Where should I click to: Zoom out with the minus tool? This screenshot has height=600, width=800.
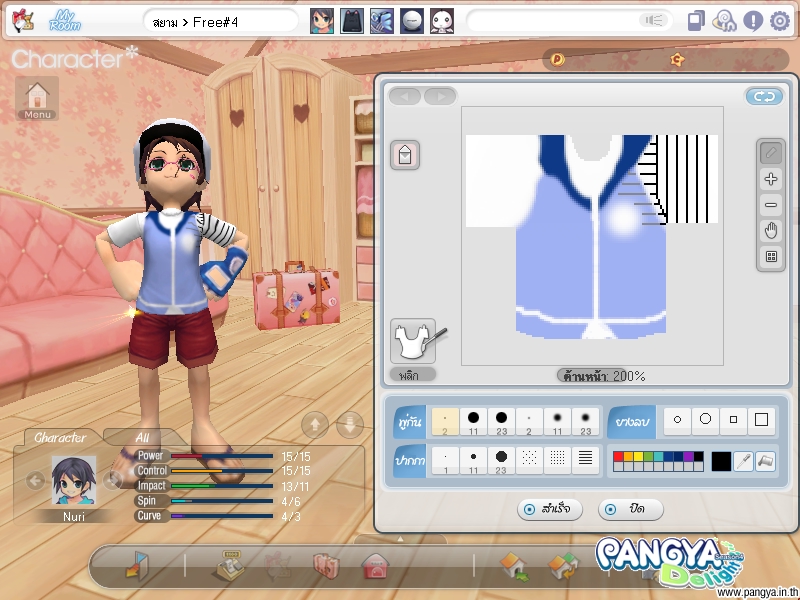pyautogui.click(x=771, y=205)
